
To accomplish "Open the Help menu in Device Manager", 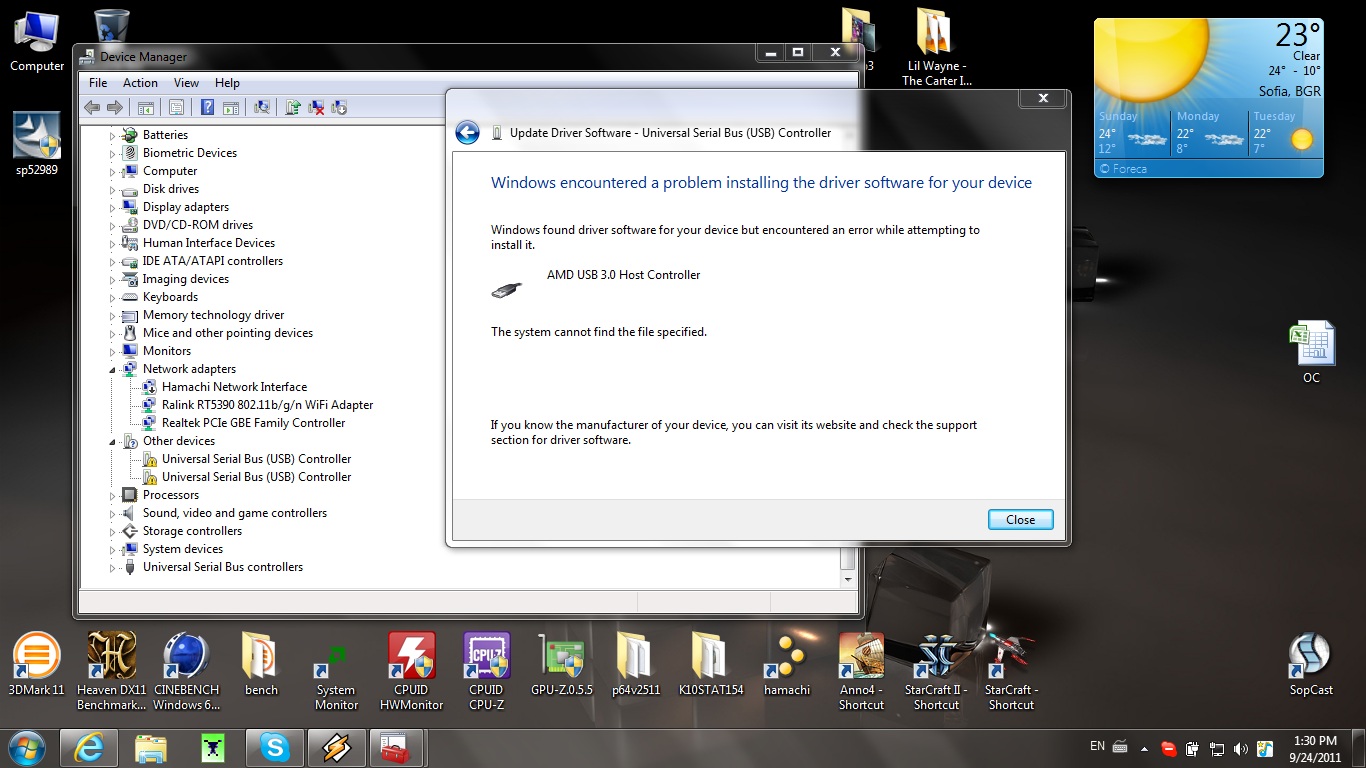I will coord(227,83).
